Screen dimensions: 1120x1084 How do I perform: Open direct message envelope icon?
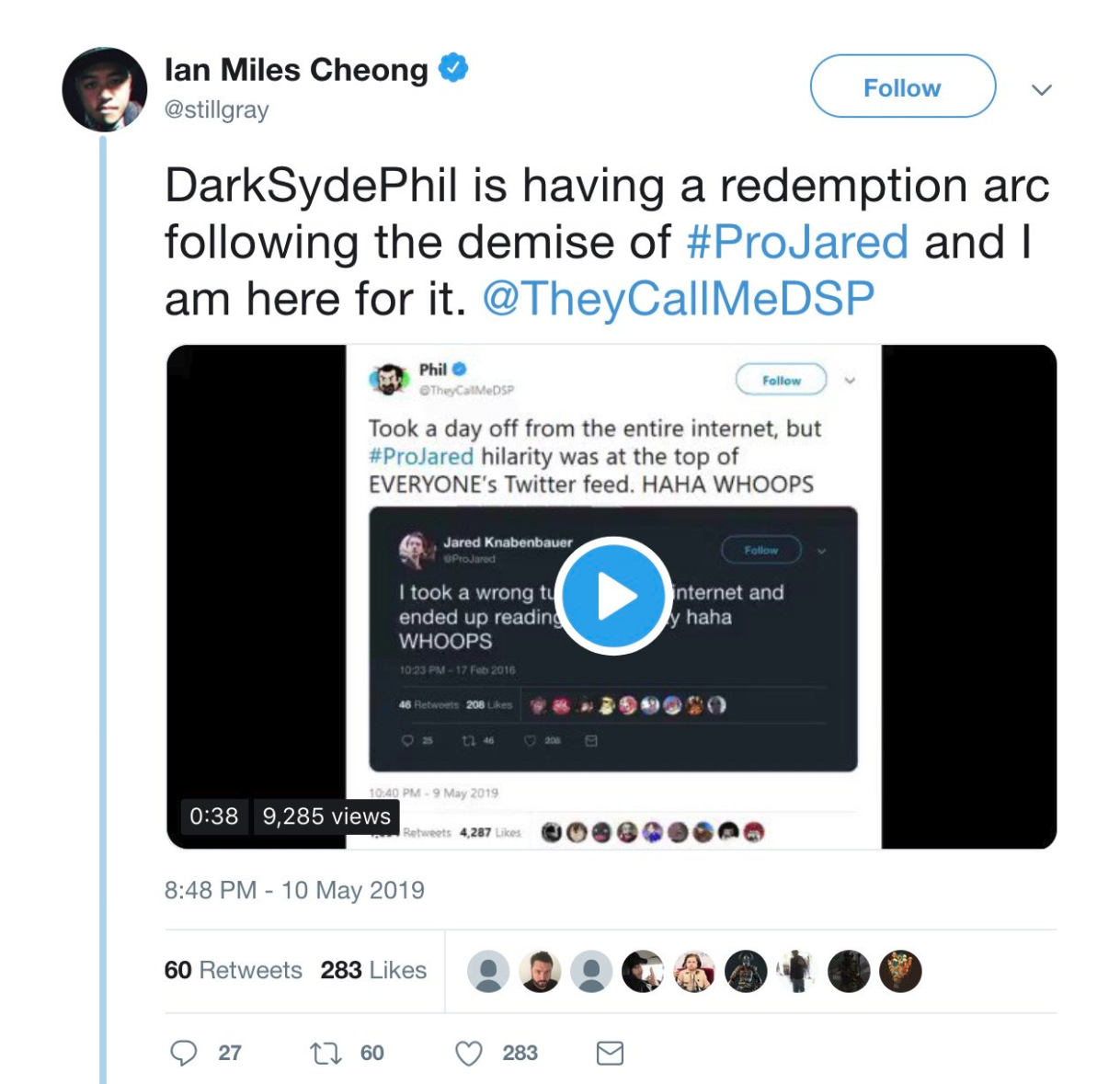tap(610, 1053)
